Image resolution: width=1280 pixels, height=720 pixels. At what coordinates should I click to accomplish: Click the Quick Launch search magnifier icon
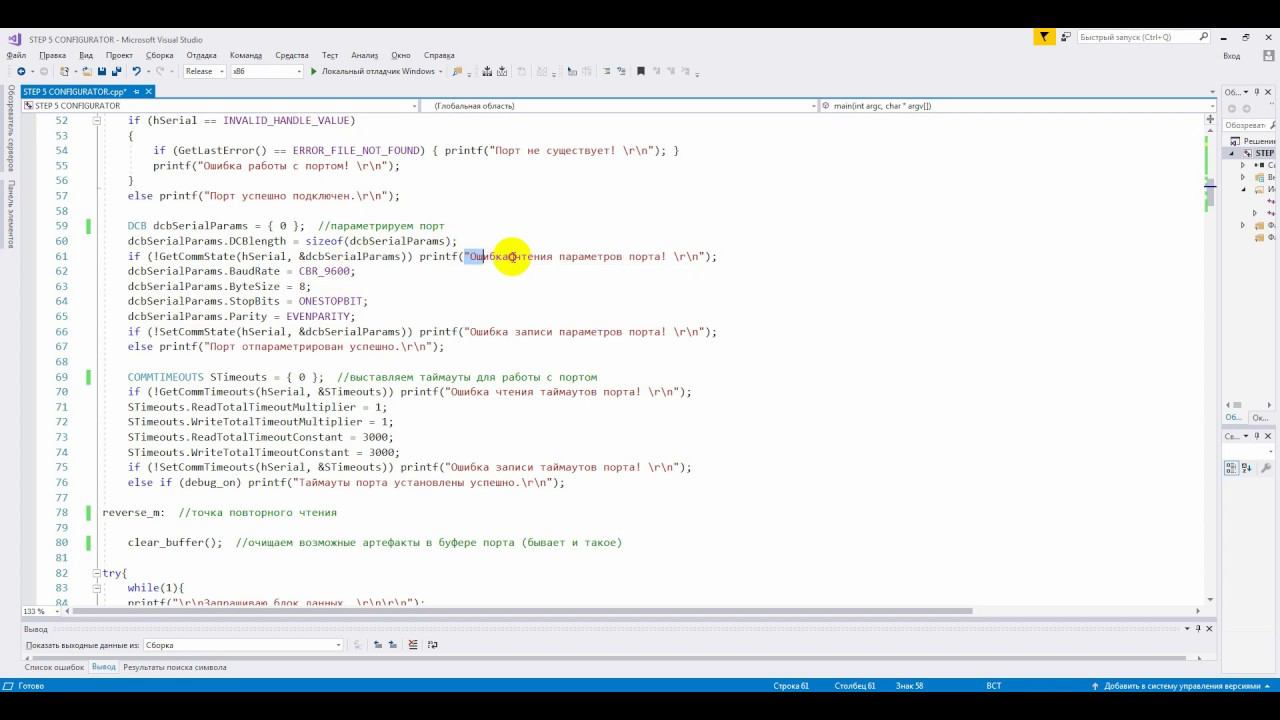coord(1204,37)
